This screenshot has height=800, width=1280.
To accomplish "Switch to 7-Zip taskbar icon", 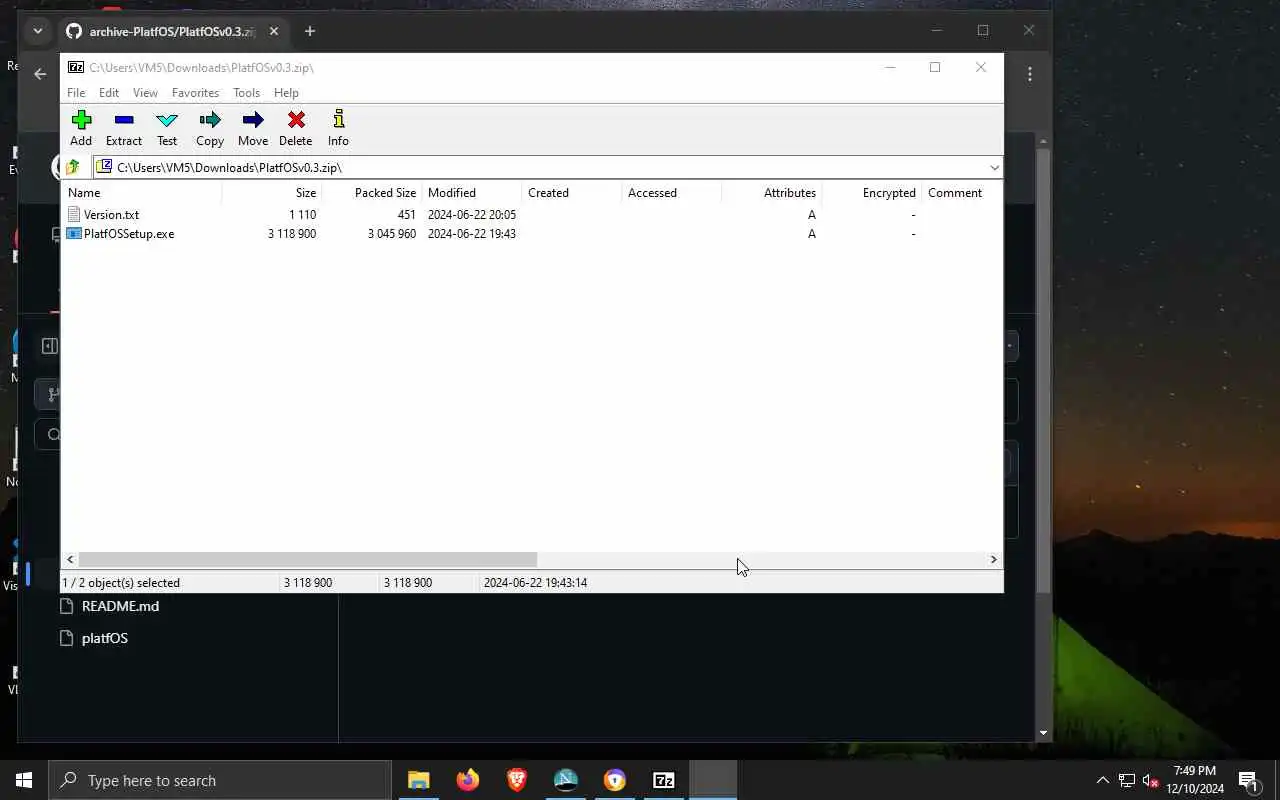I will (664, 780).
